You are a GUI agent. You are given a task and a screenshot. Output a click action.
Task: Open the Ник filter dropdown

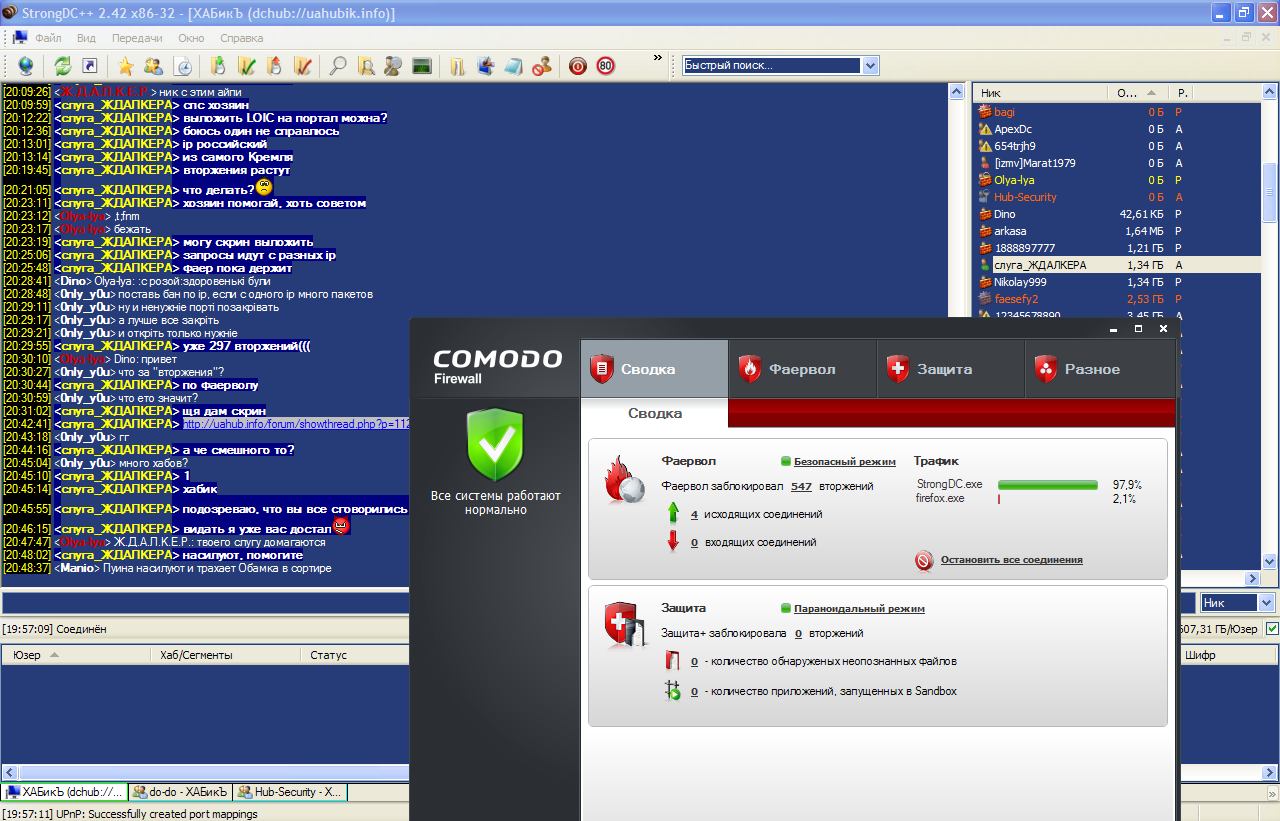point(1265,603)
